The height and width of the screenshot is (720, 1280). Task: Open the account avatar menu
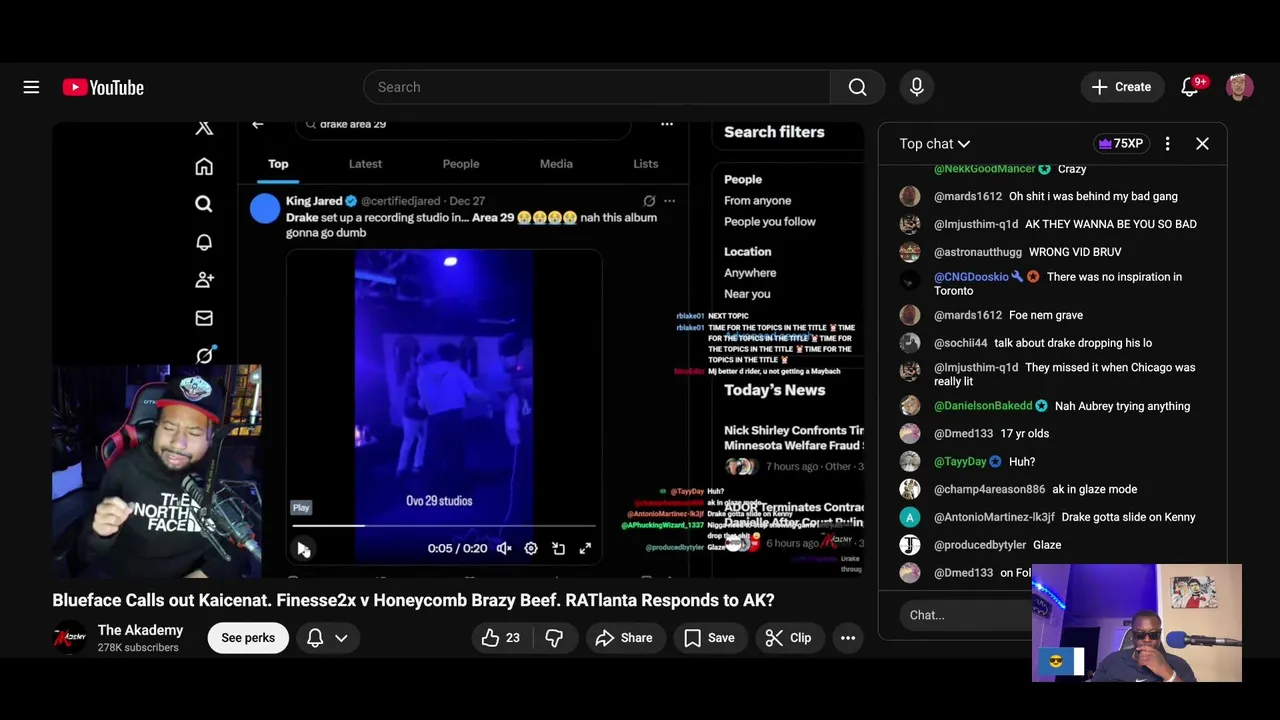coord(1240,87)
